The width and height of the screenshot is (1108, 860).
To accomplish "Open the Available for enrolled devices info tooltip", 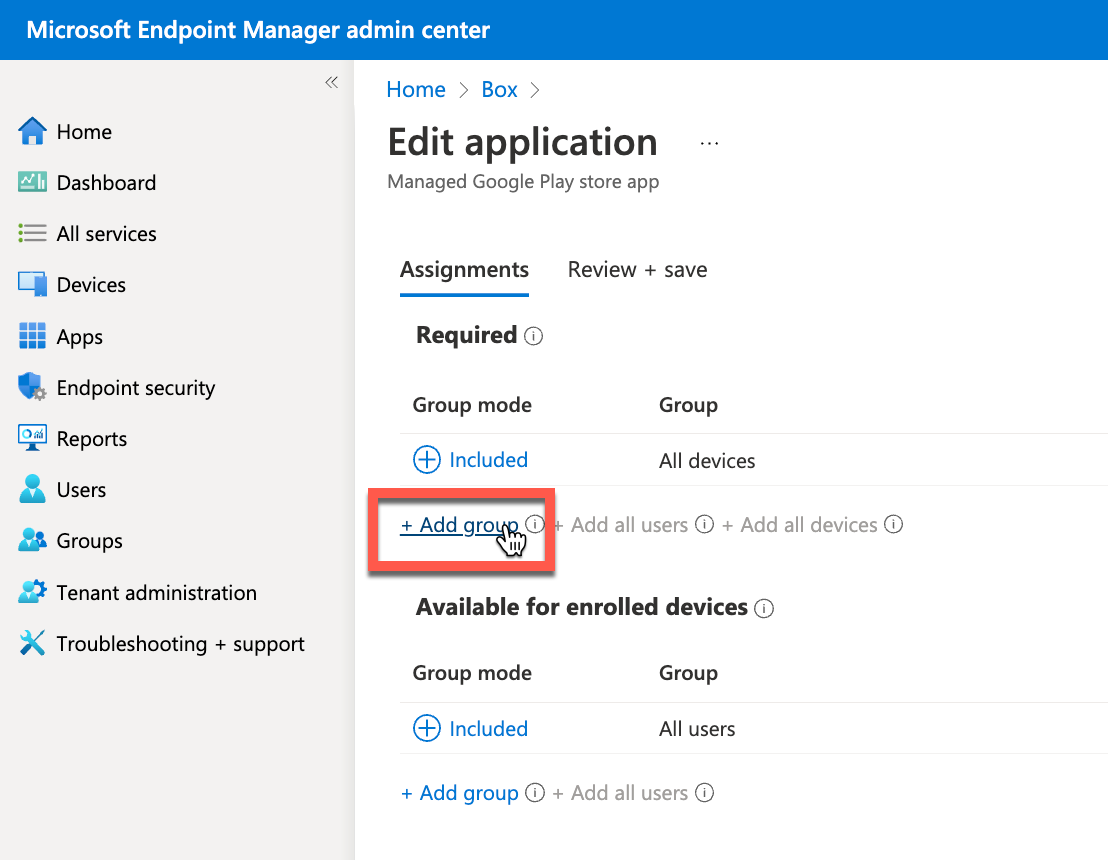I will point(764,608).
